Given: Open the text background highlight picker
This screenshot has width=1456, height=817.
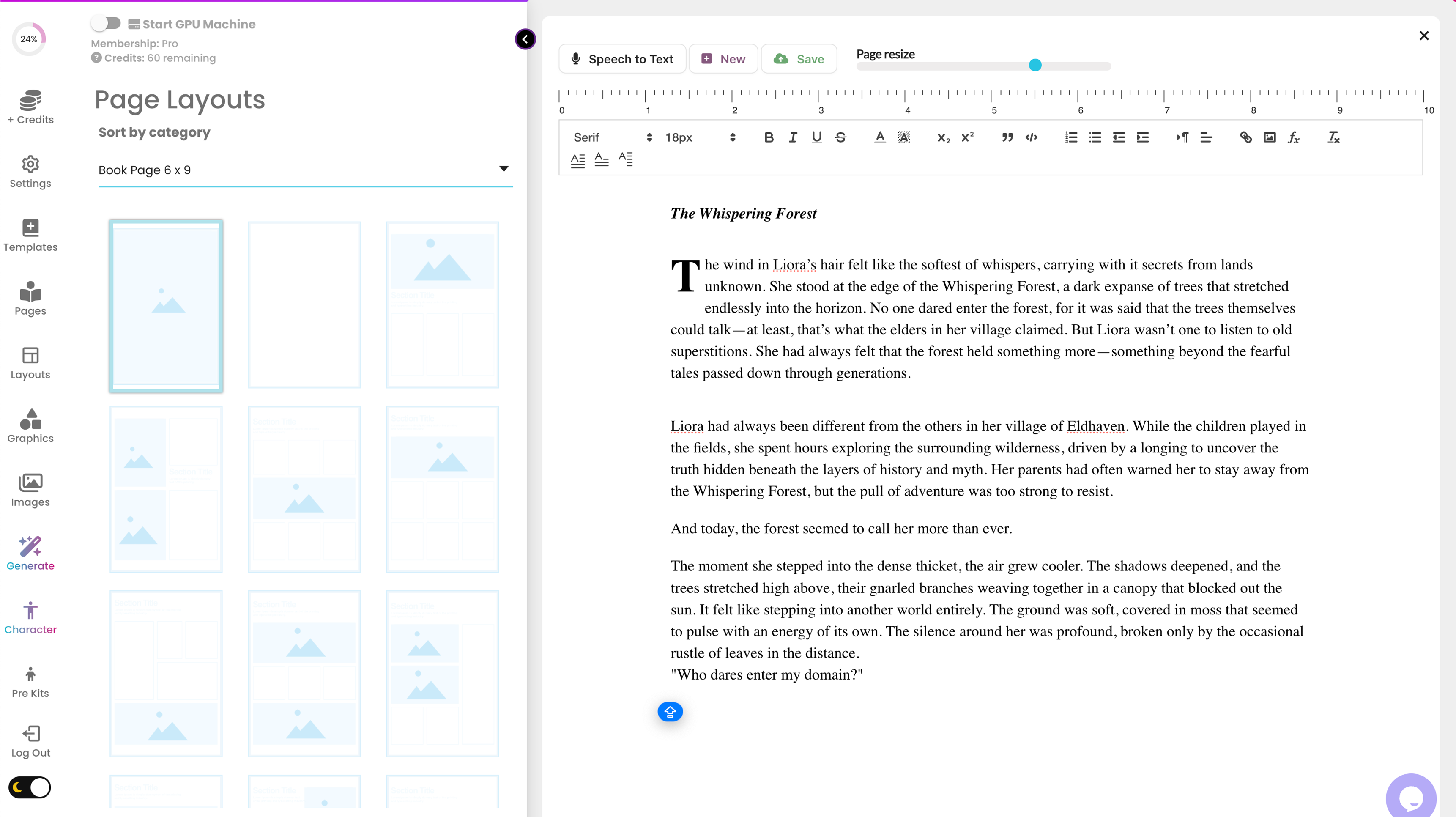Looking at the screenshot, I should (904, 137).
